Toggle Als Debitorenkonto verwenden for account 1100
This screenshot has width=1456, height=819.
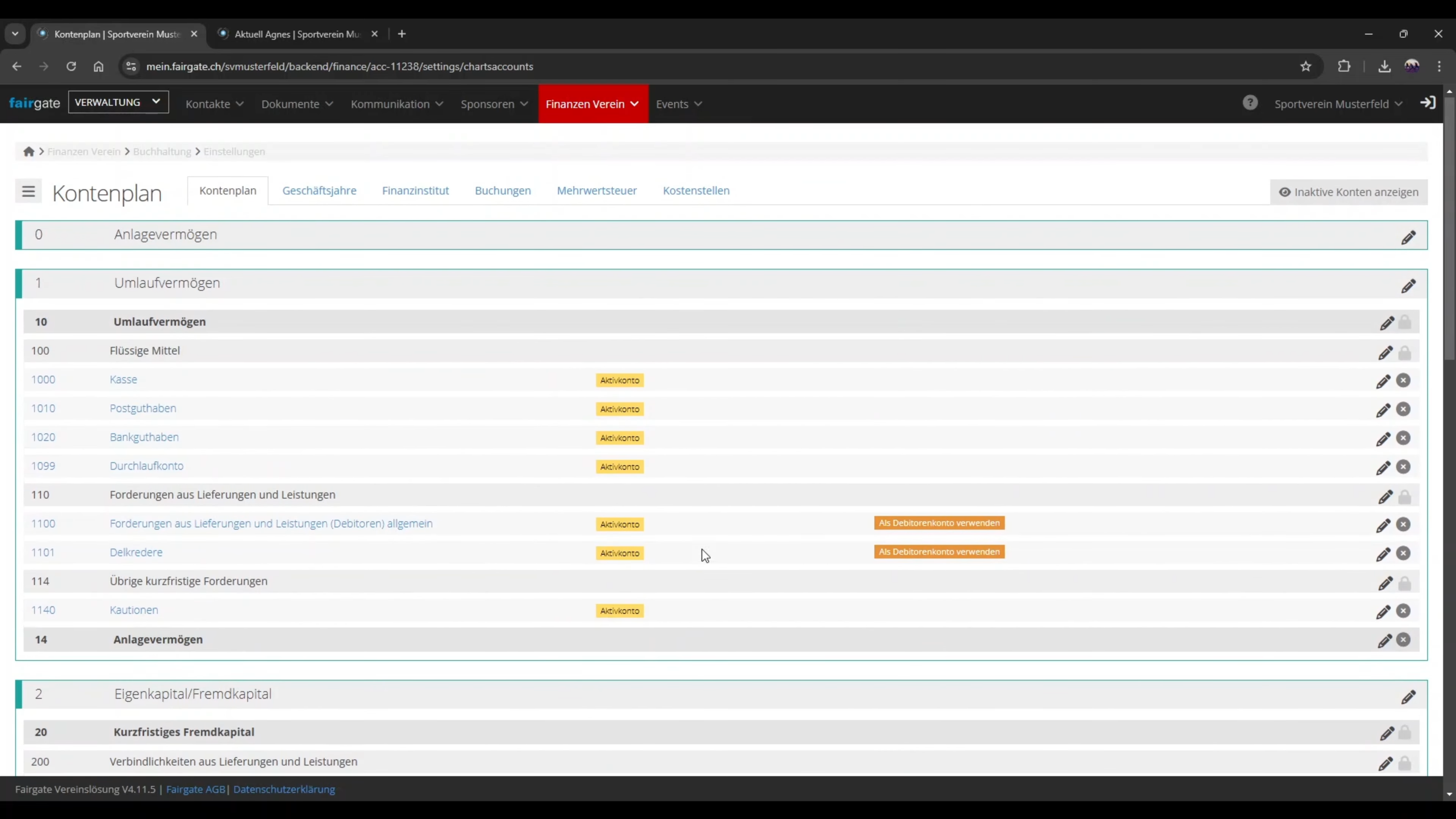[940, 523]
